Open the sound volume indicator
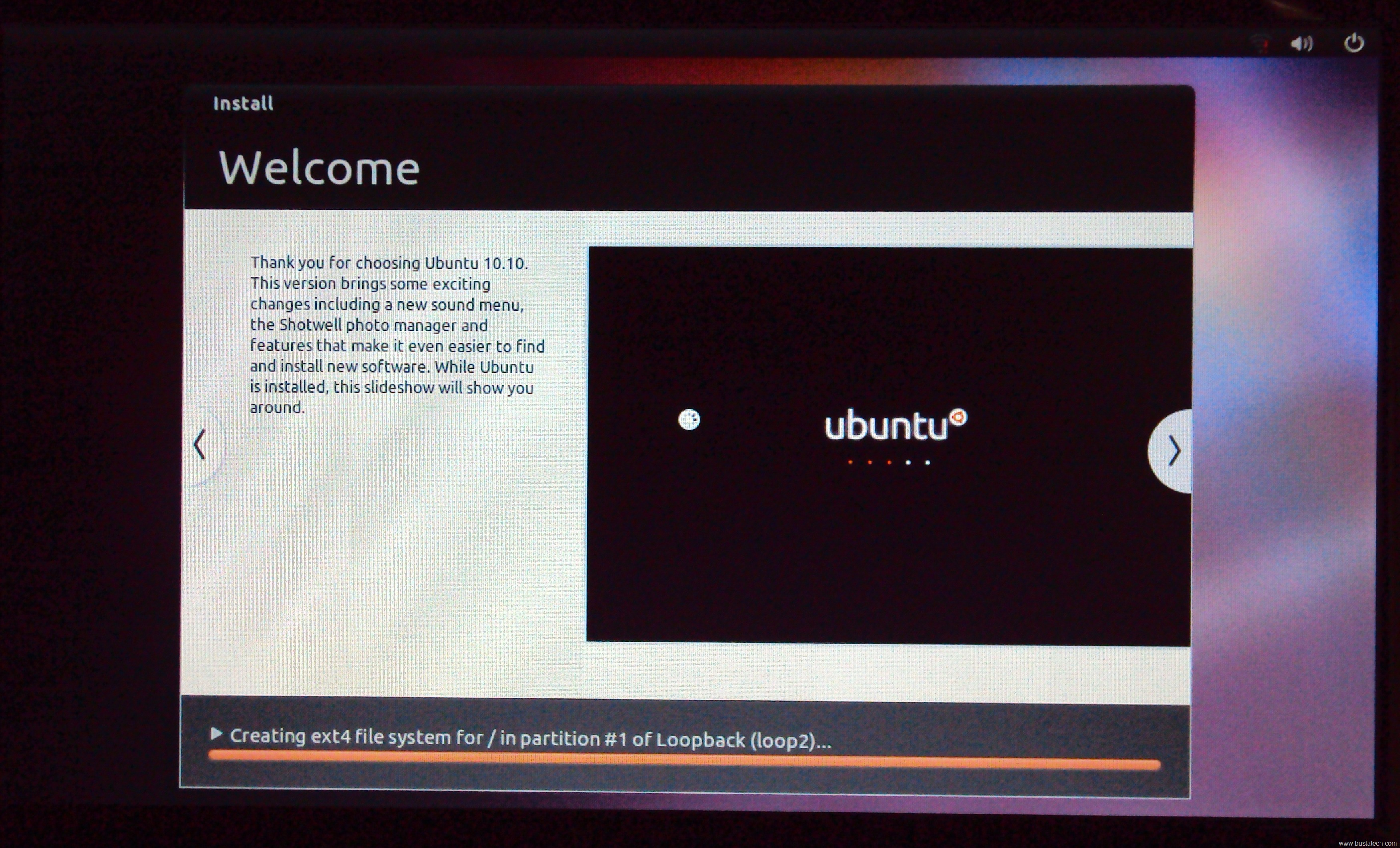 click(x=1301, y=43)
